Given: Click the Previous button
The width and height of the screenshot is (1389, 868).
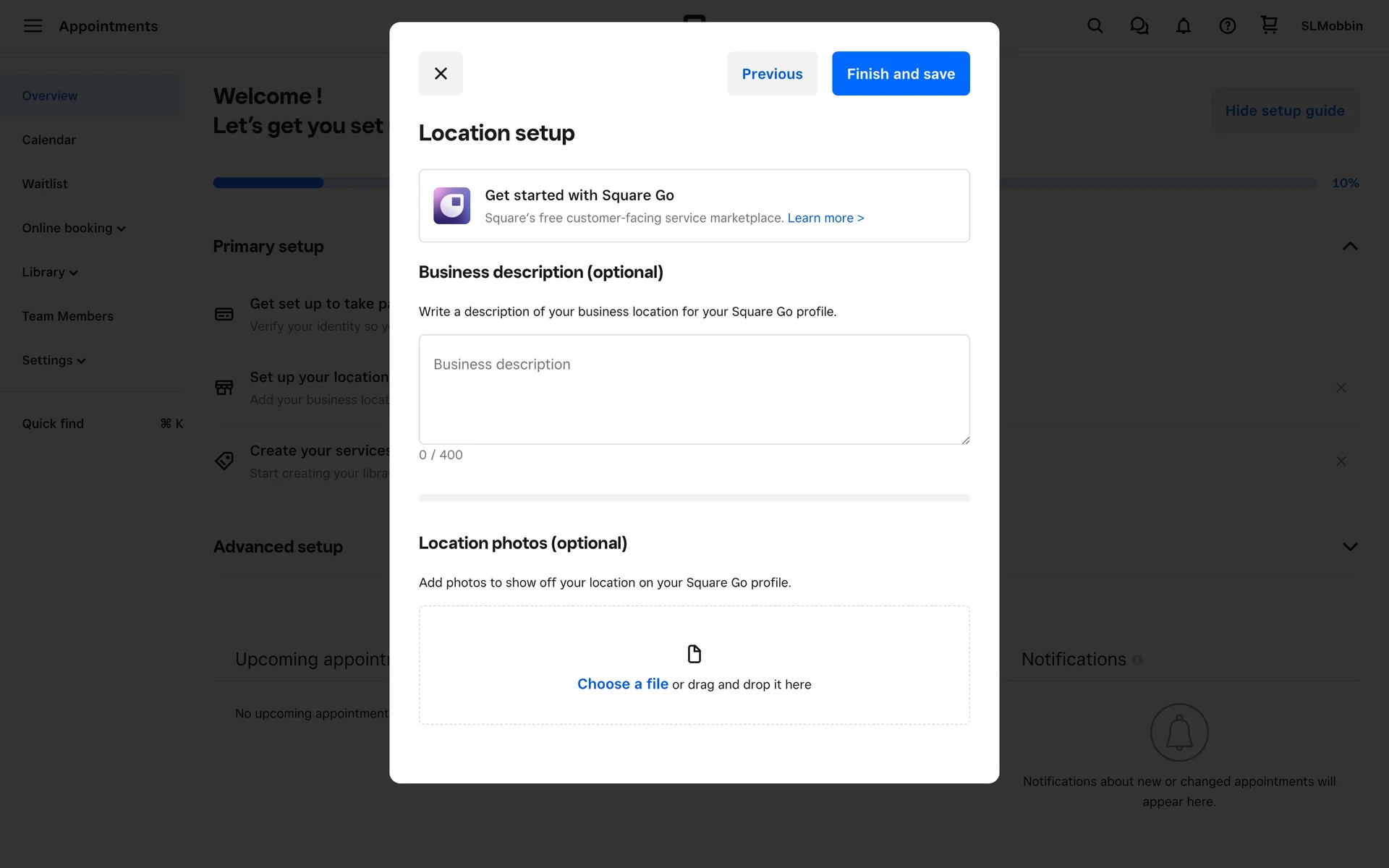Looking at the screenshot, I should coord(772,73).
